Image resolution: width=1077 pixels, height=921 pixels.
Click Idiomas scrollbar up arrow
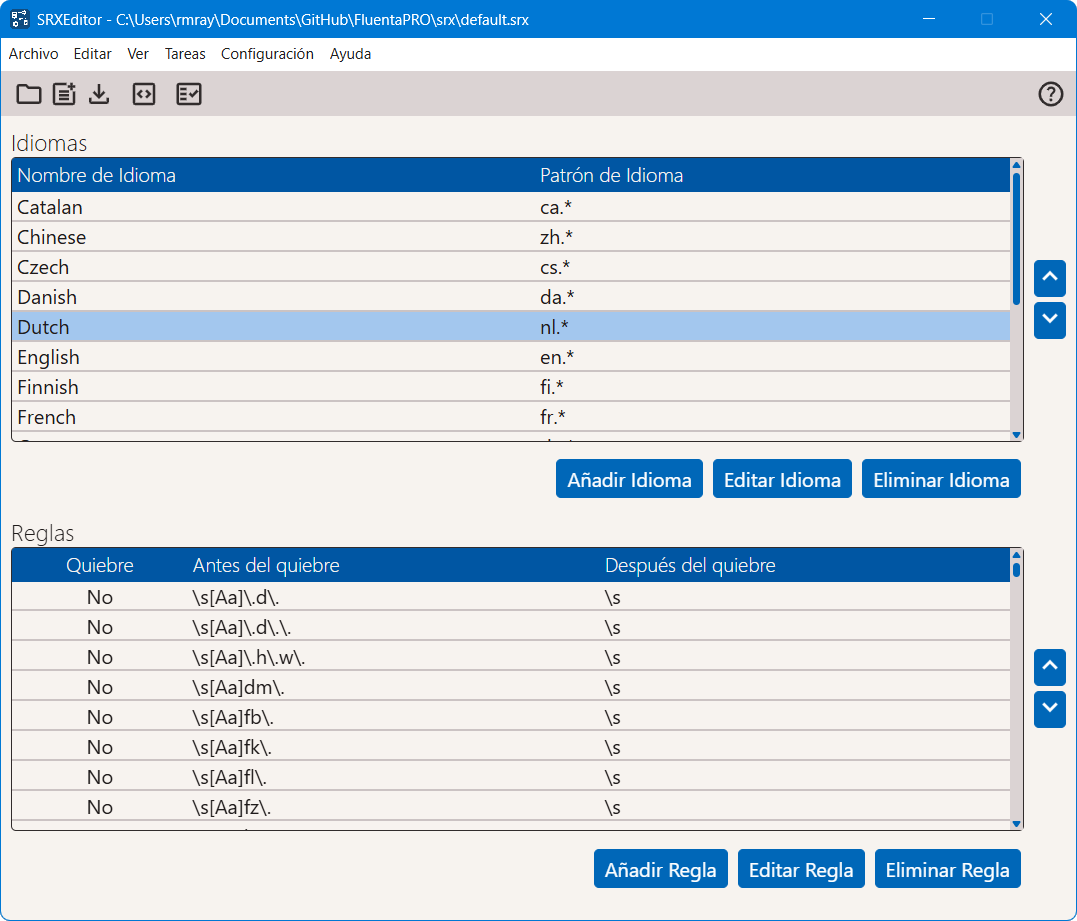click(1017, 165)
